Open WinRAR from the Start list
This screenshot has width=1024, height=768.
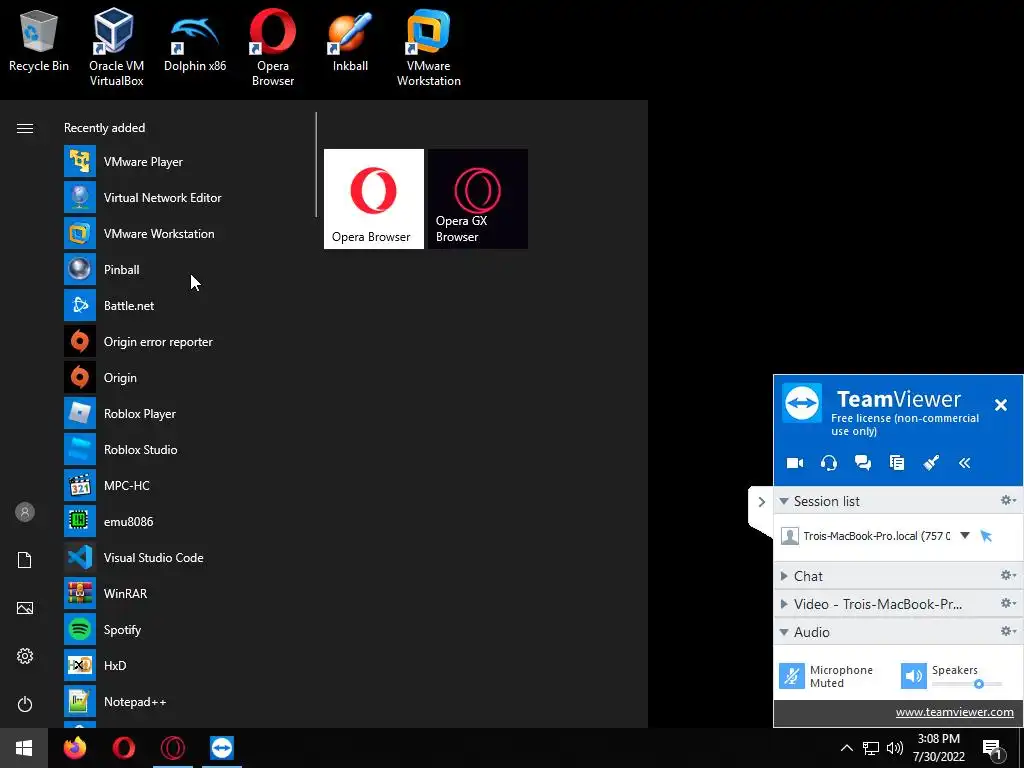[x=186, y=594]
